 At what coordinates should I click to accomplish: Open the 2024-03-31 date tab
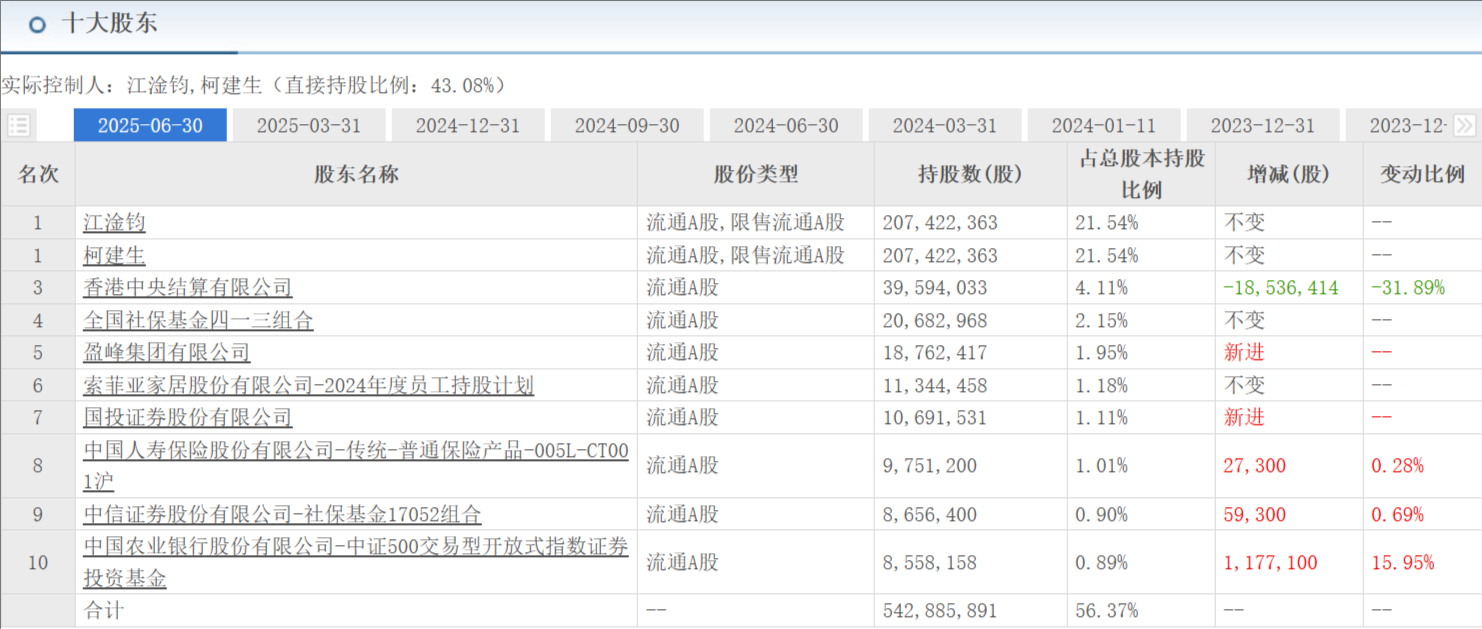[944, 126]
